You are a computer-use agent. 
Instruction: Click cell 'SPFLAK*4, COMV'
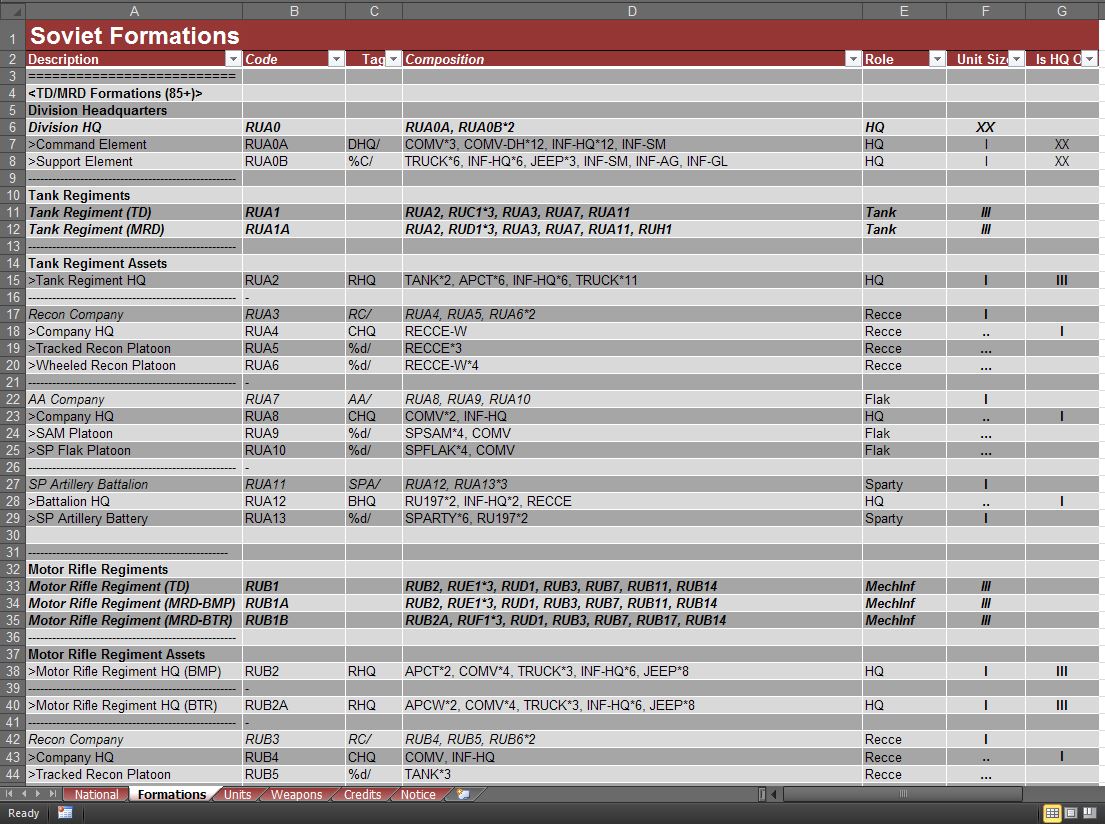(x=632, y=450)
